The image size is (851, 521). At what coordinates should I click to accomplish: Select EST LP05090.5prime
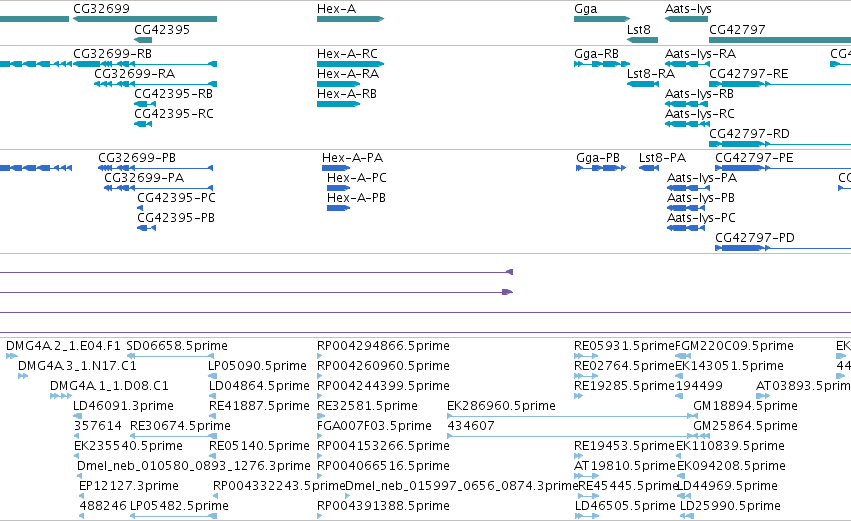click(257, 366)
